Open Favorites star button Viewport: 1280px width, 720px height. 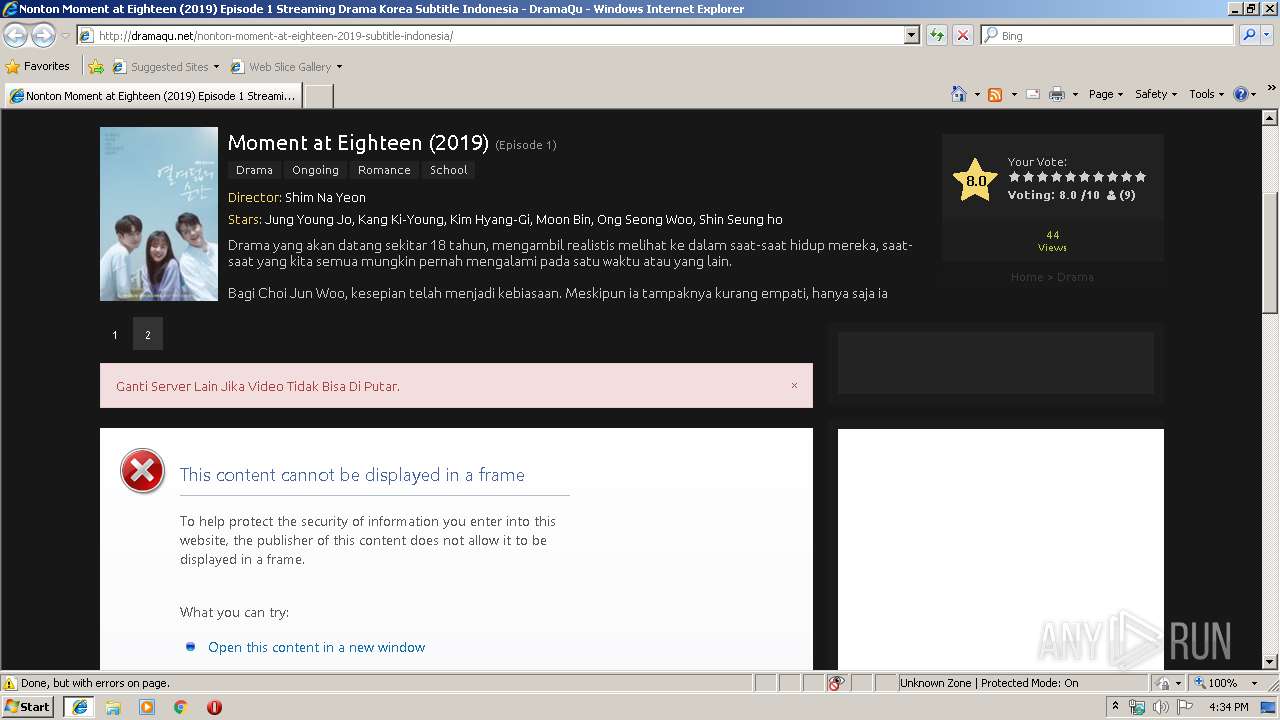tap(37, 67)
